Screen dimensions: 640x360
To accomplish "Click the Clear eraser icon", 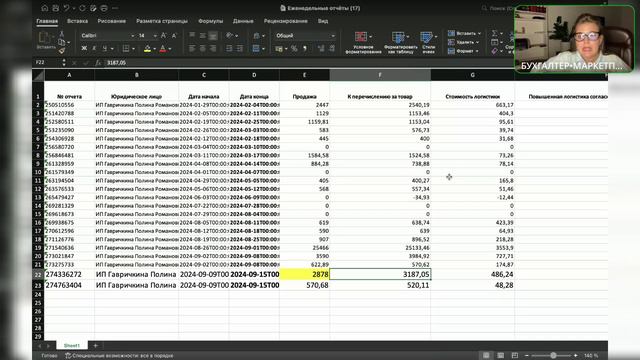I will (x=495, y=51).
